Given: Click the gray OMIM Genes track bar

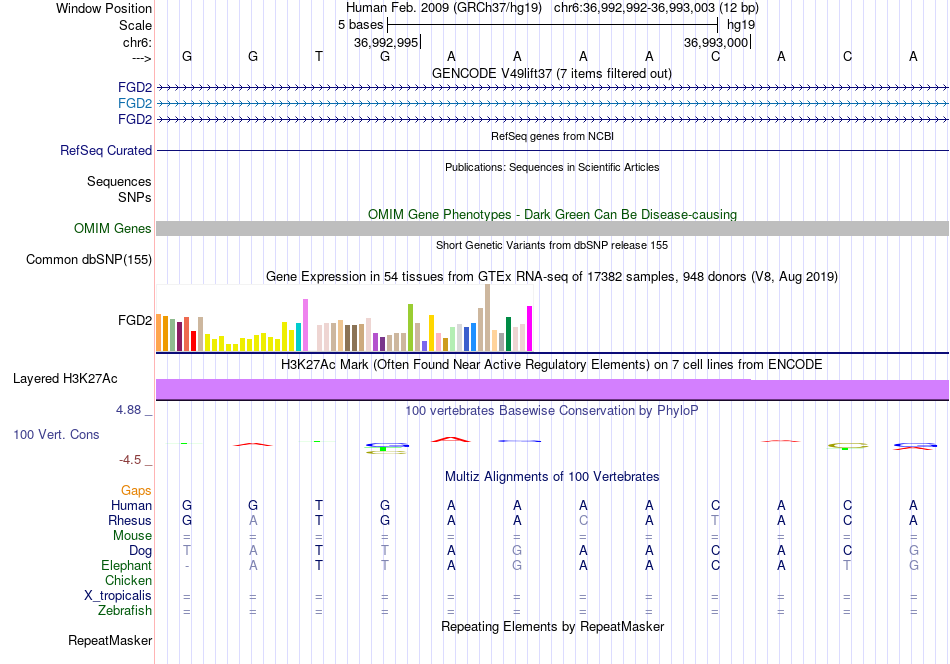Looking at the screenshot, I should pos(552,228).
